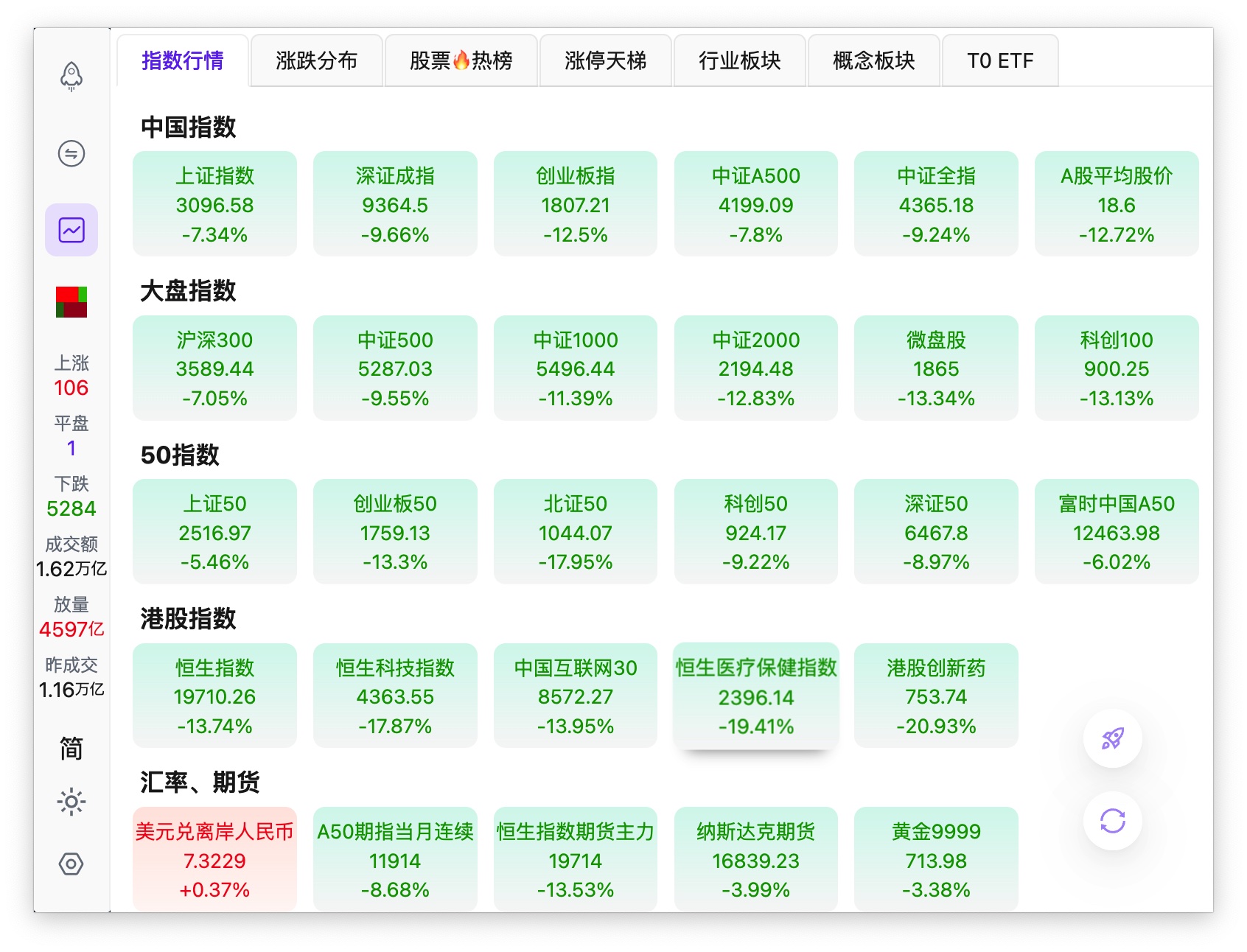
Task: Open the 股票热榜 tab
Action: [461, 60]
